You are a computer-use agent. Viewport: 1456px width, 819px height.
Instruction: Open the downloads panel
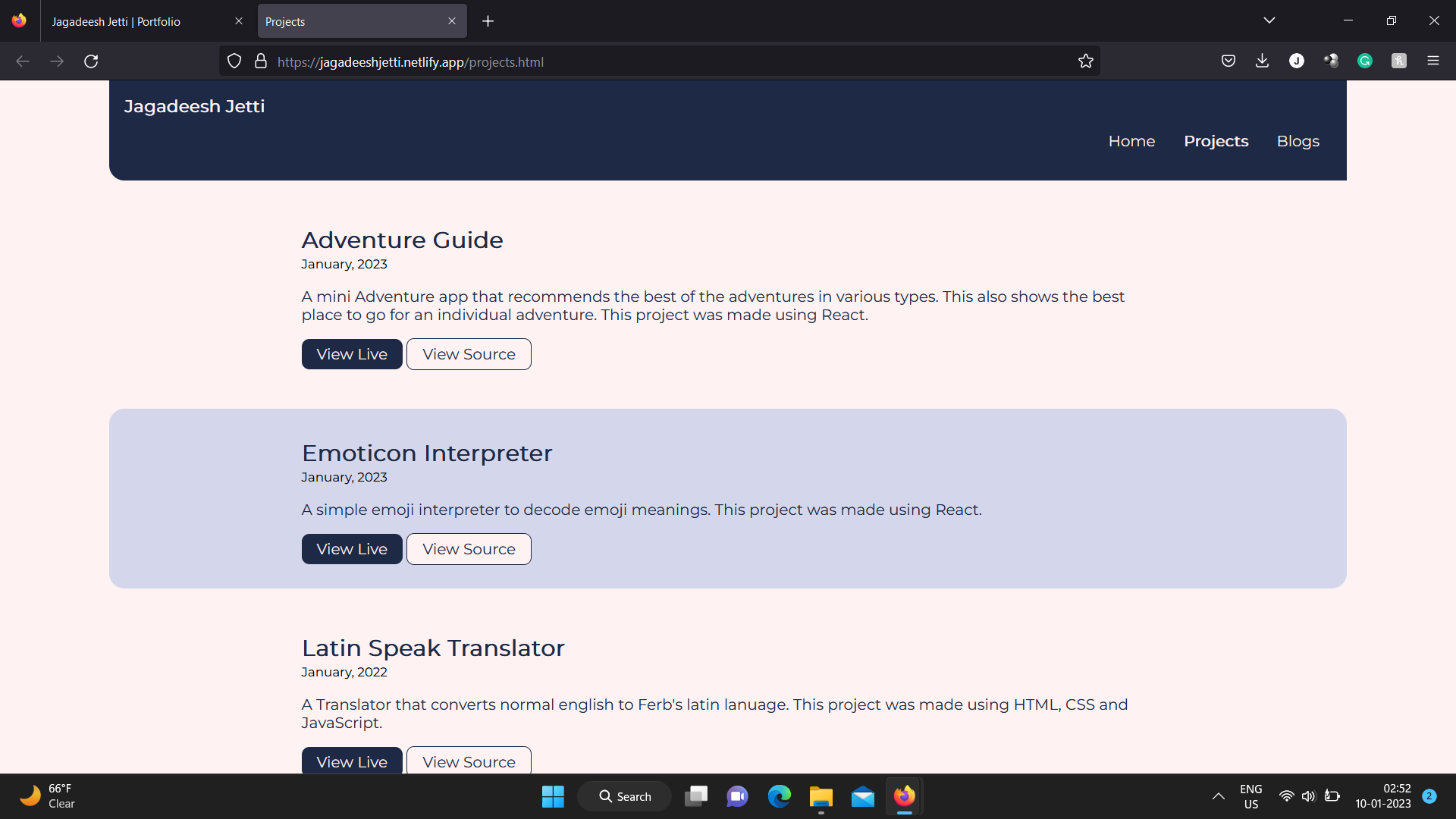point(1262,61)
